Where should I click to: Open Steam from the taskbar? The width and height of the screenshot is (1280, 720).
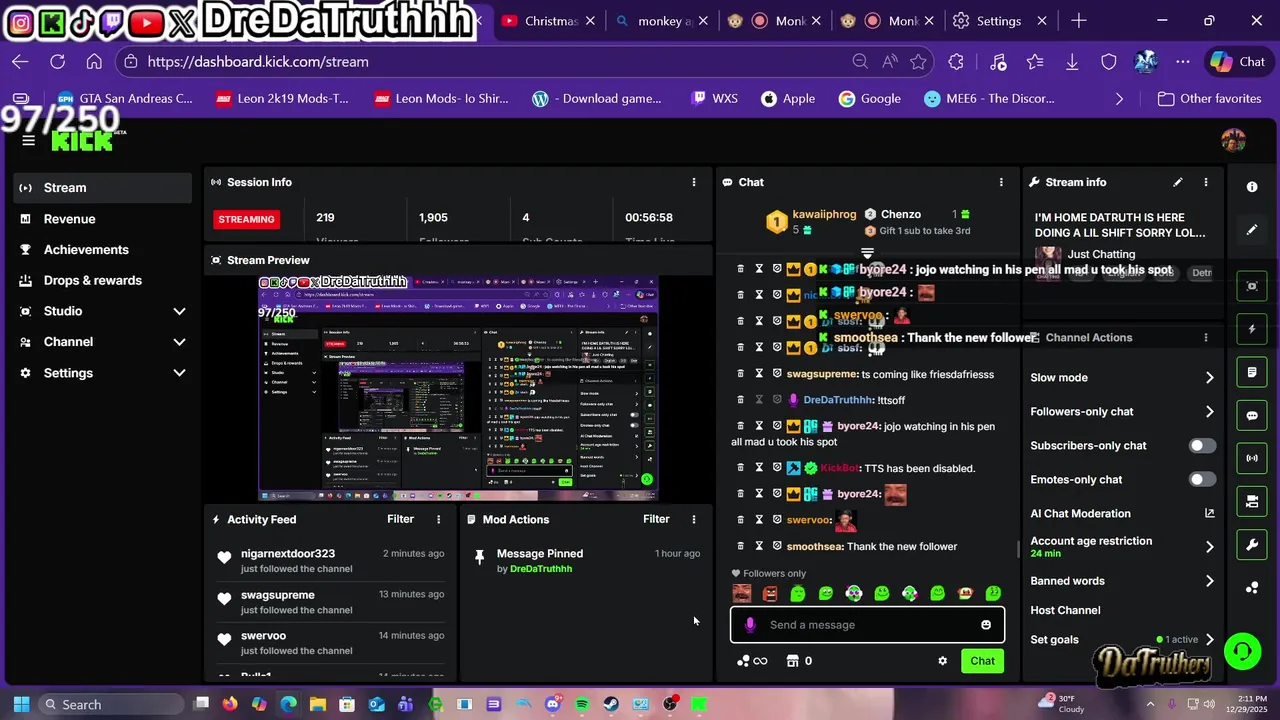[611, 704]
